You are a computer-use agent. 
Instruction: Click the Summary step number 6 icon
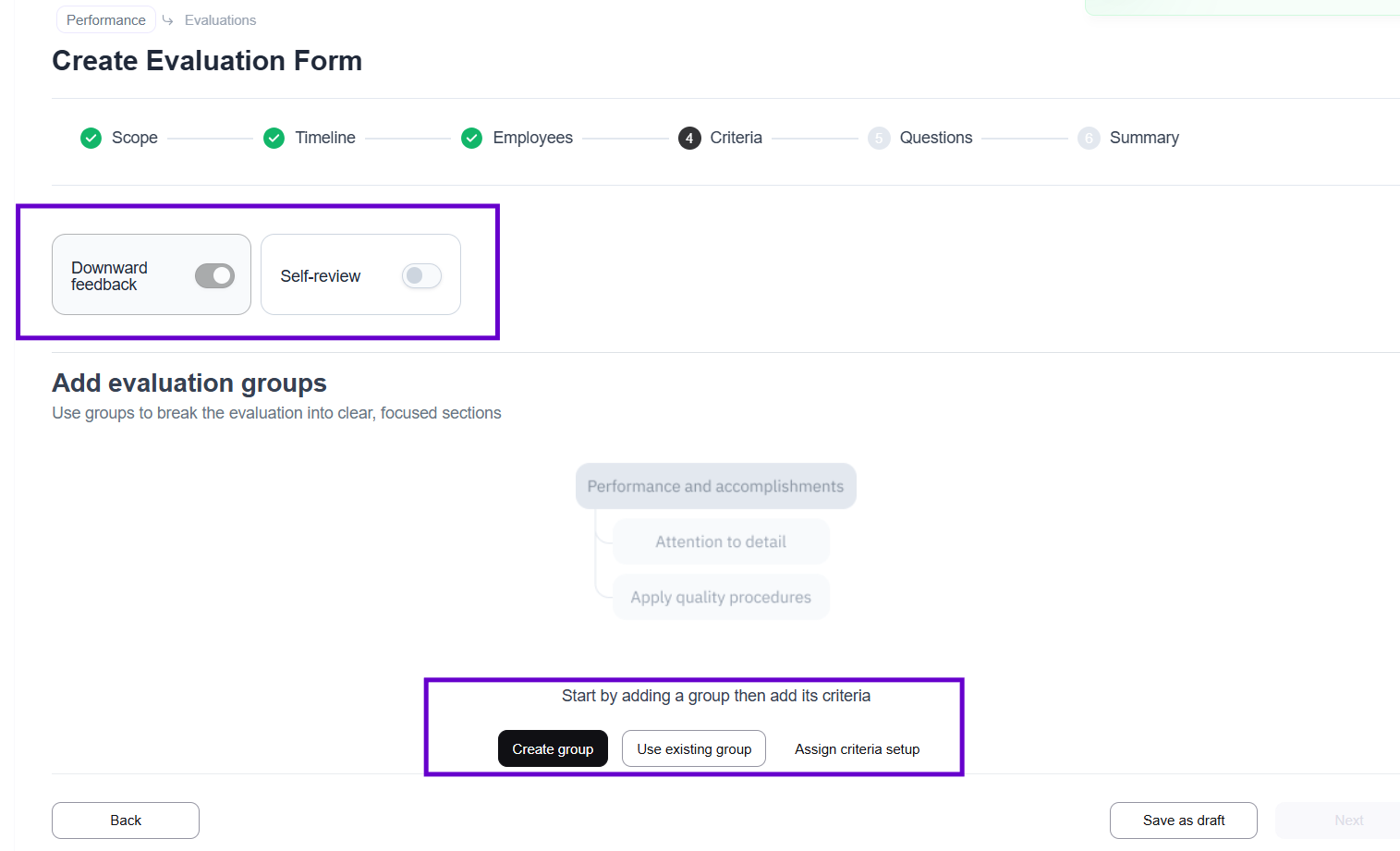[1089, 138]
